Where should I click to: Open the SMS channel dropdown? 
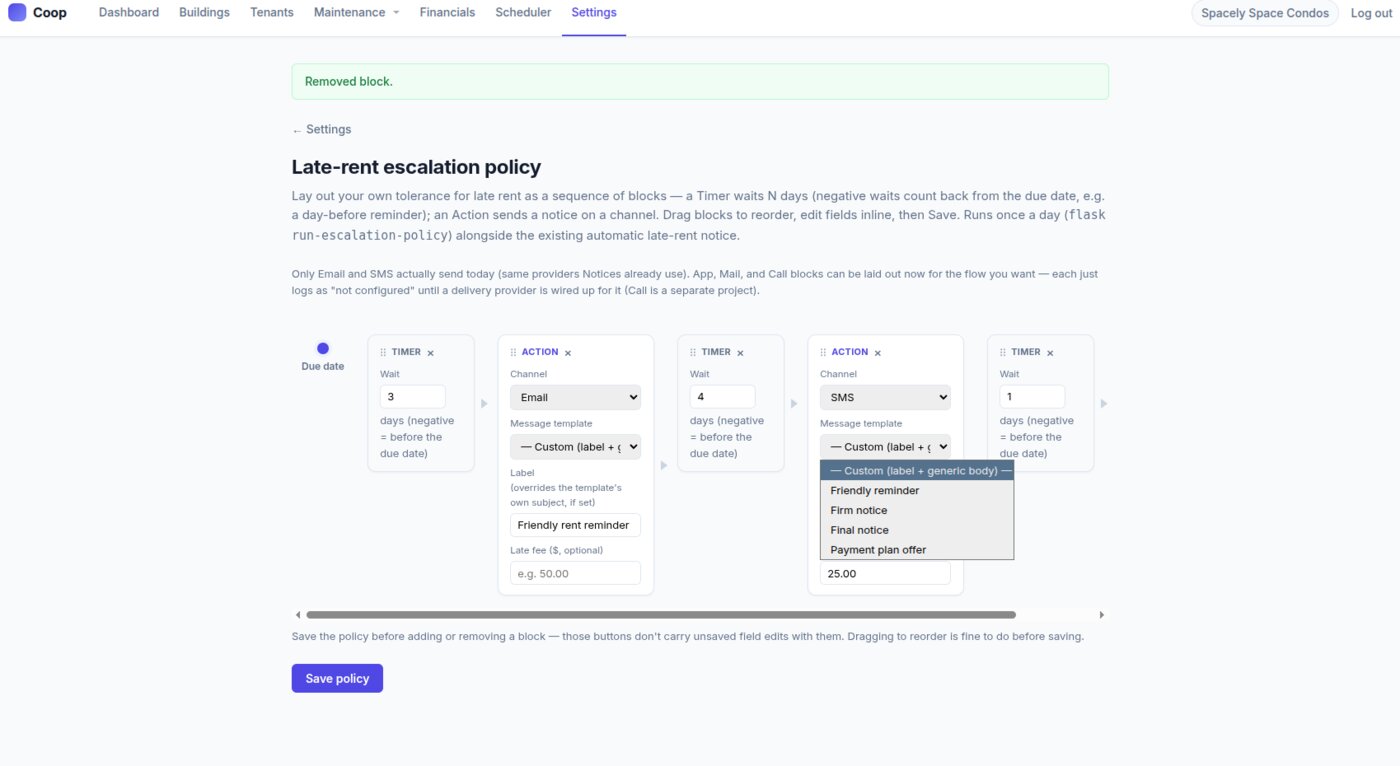[885, 397]
